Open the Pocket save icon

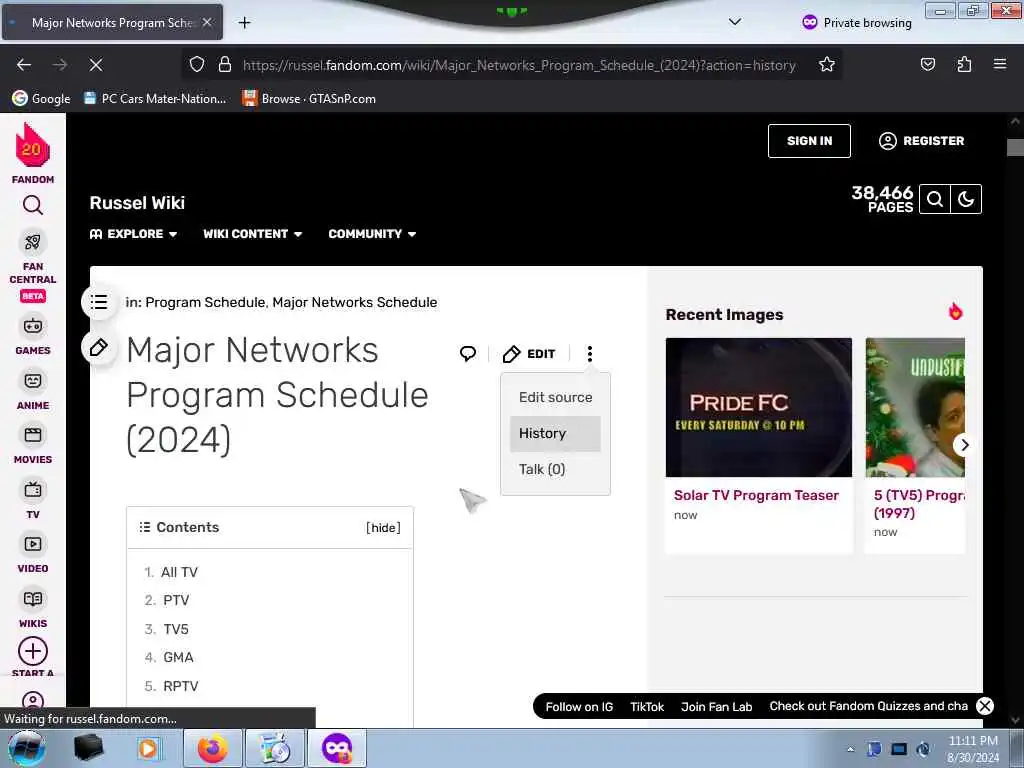pyautogui.click(x=928, y=65)
